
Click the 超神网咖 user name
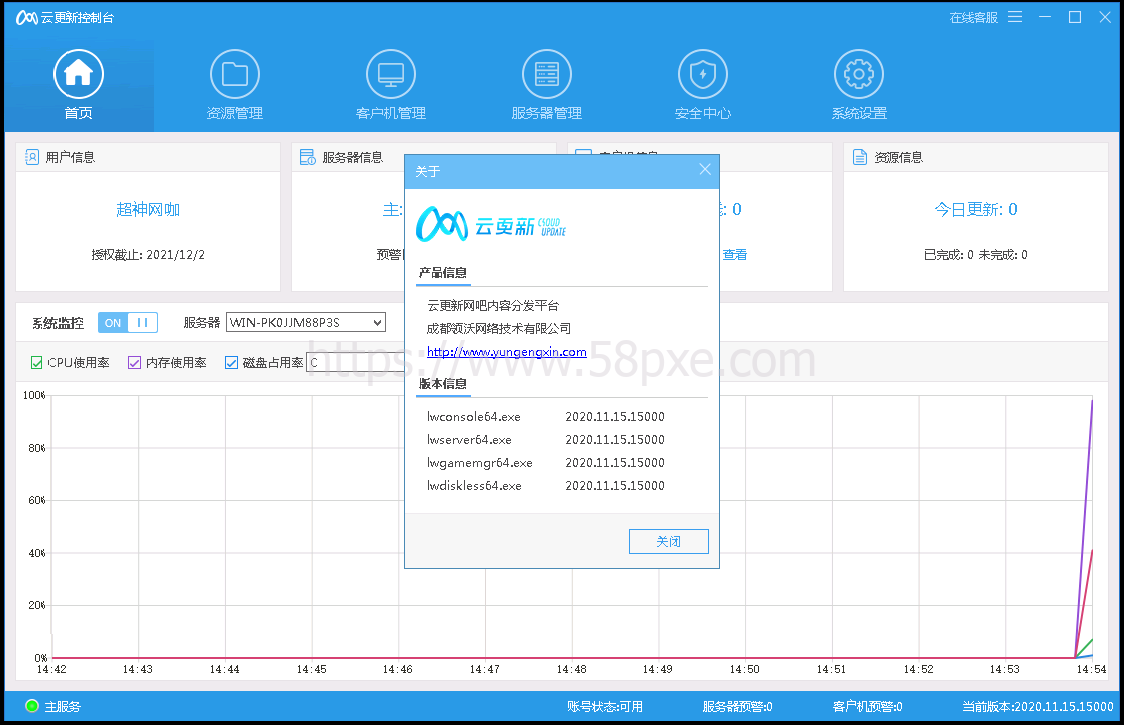tap(148, 209)
